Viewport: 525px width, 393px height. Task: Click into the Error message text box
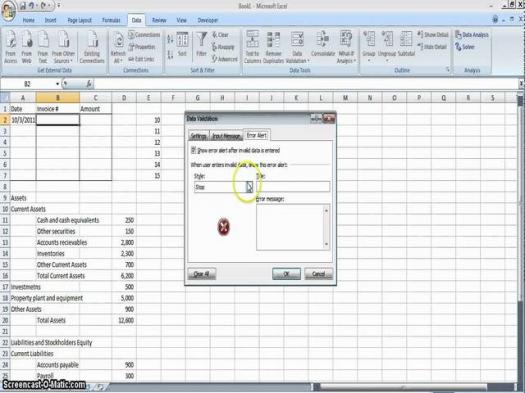(x=290, y=227)
